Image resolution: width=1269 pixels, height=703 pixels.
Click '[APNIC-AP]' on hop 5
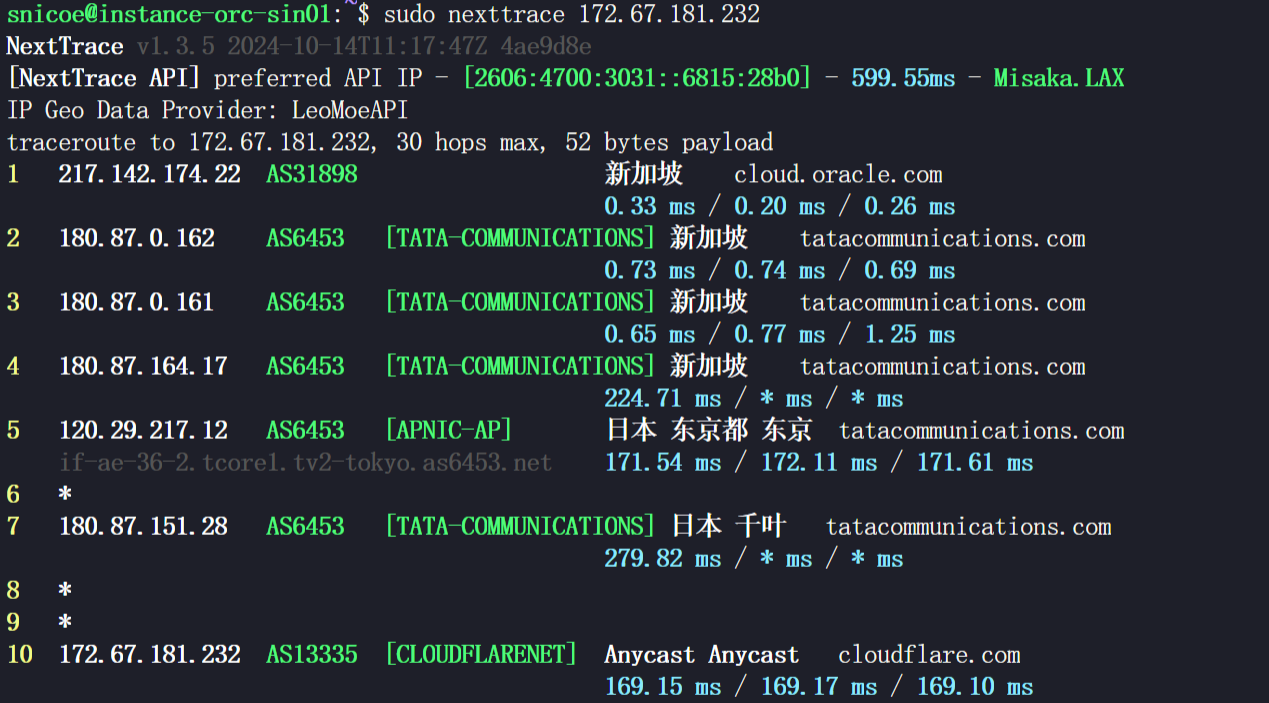448,430
